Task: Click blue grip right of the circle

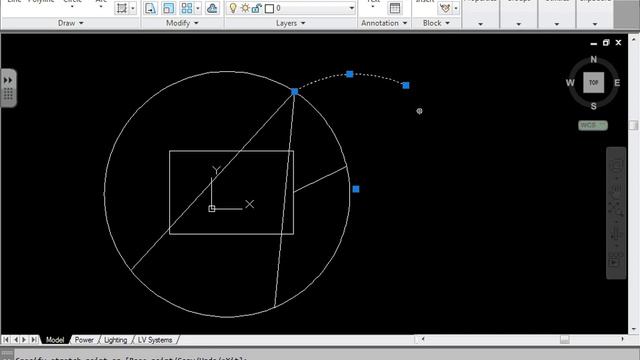Action: point(356,189)
